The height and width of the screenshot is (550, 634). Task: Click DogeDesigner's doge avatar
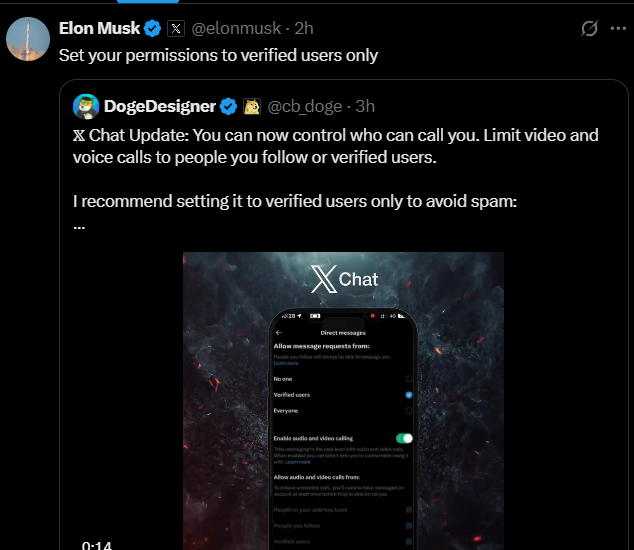pos(86,106)
